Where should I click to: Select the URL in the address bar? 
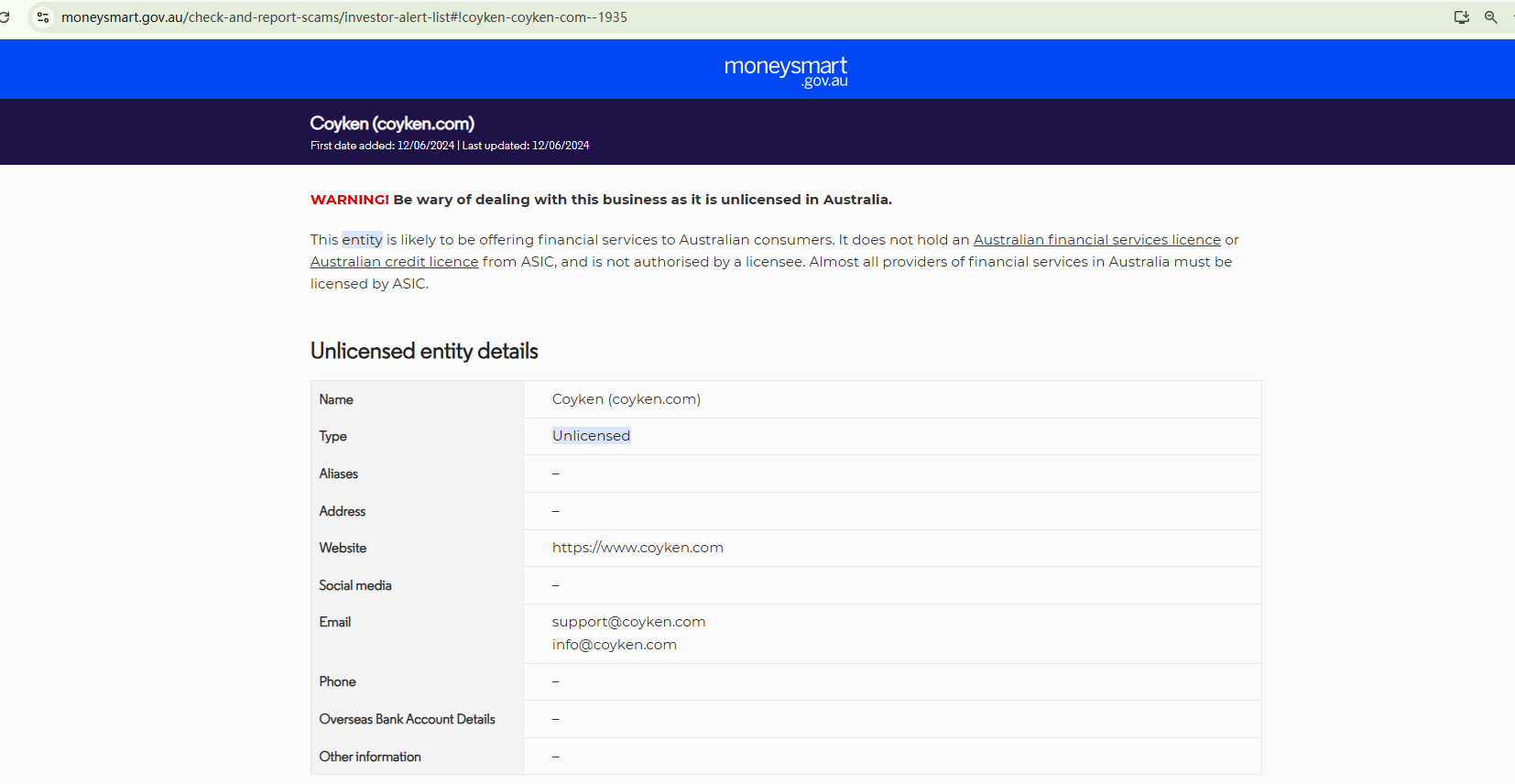click(x=344, y=17)
